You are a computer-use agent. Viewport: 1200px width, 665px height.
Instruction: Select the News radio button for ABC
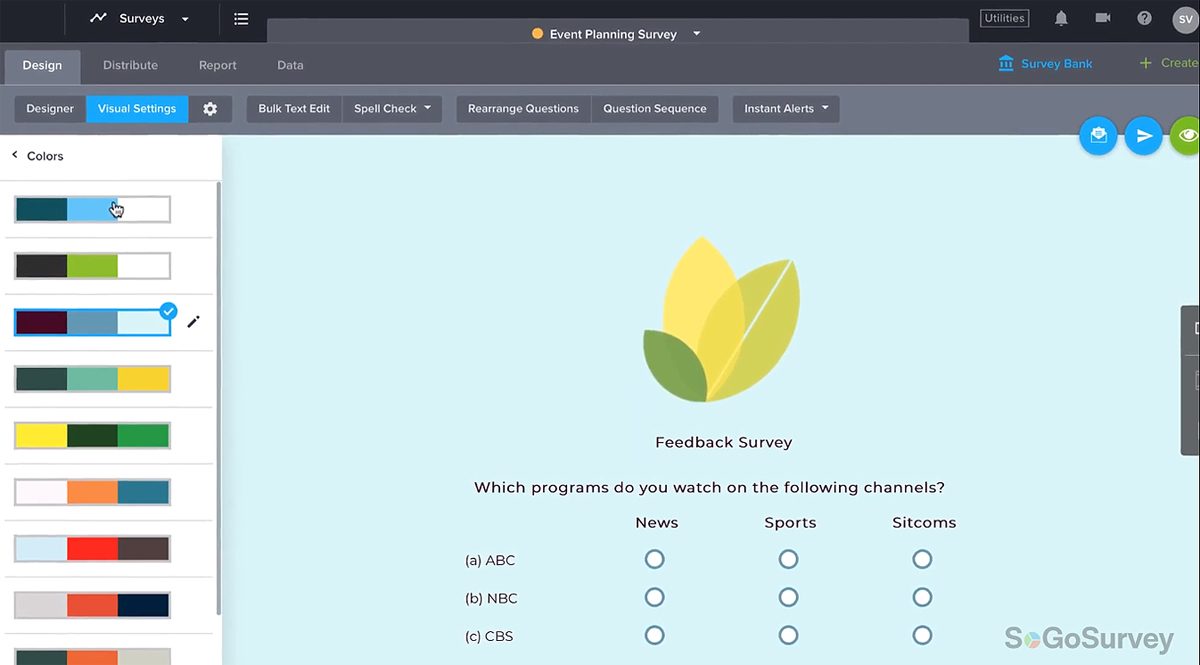(x=655, y=559)
